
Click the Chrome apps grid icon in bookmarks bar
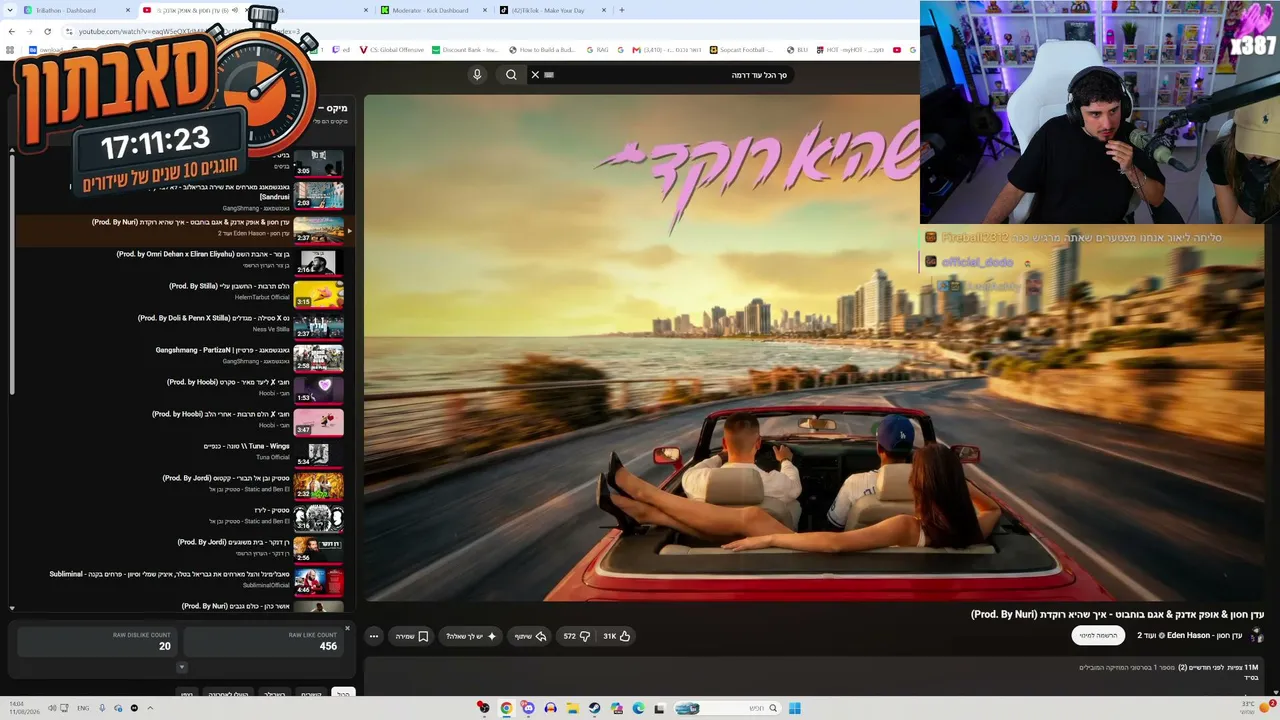[10, 50]
